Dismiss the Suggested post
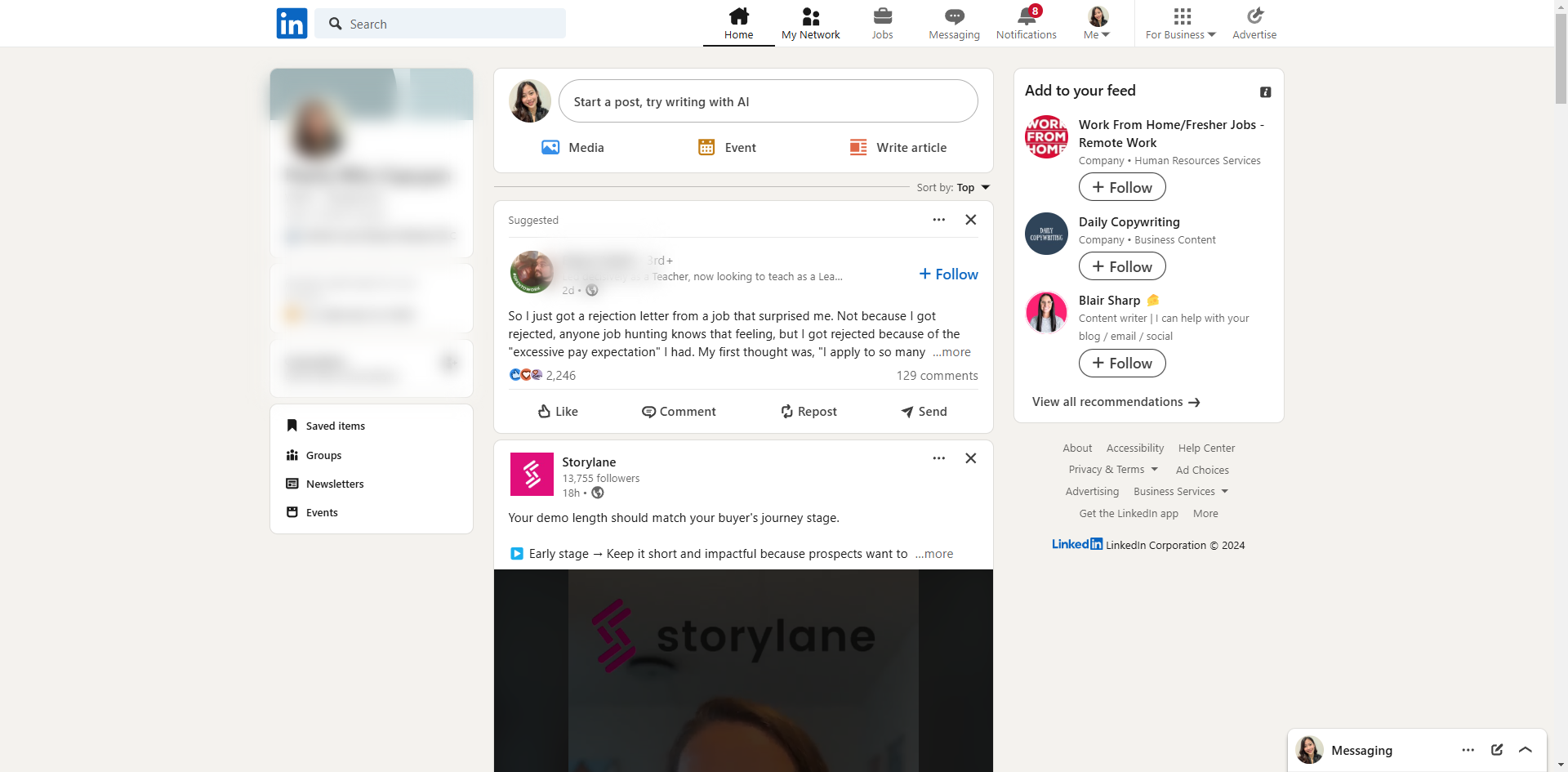 tap(971, 220)
